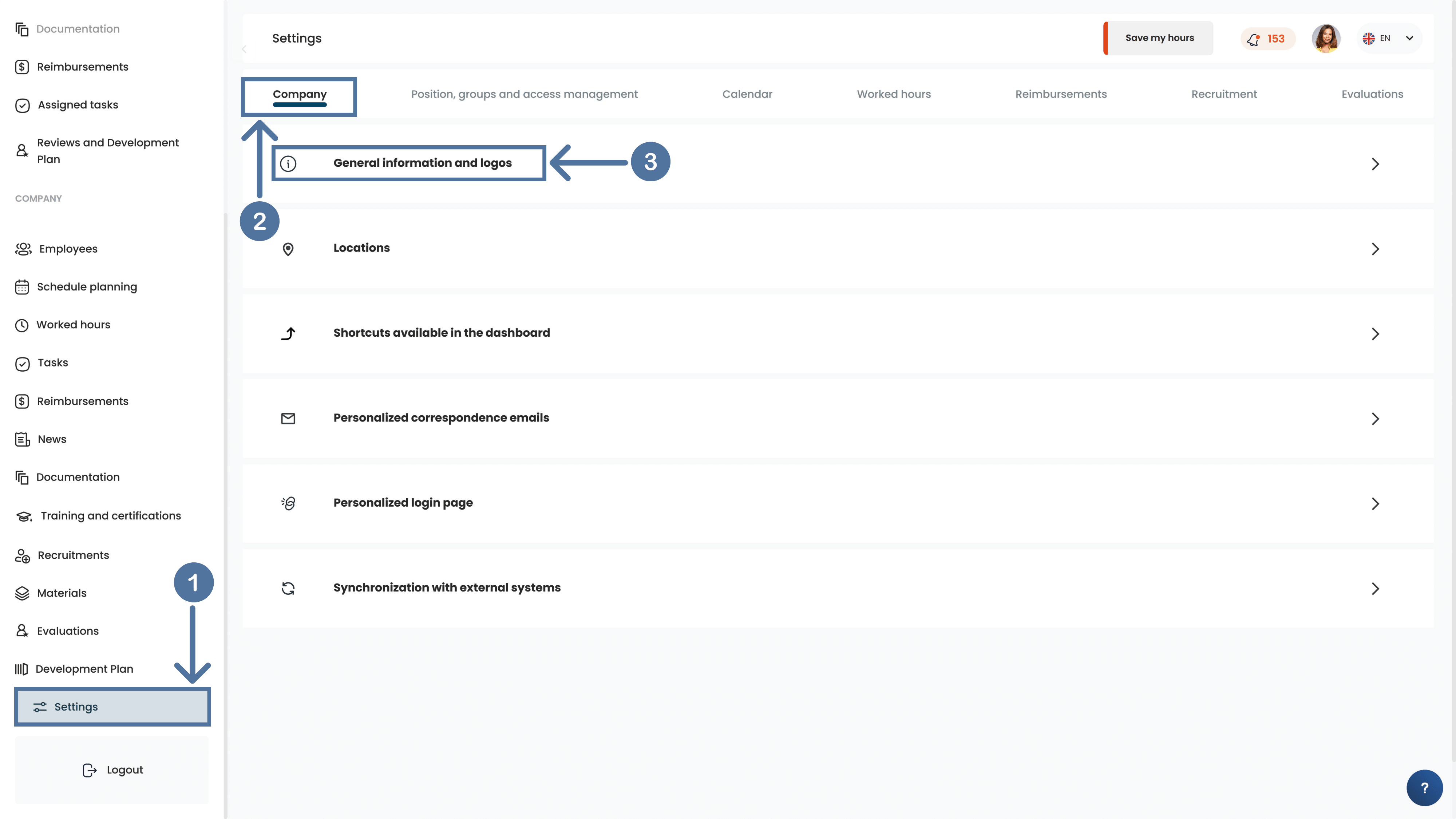This screenshot has width=1456, height=819.
Task: Click the Assigned tasks checkmark icon
Action: coord(23,106)
